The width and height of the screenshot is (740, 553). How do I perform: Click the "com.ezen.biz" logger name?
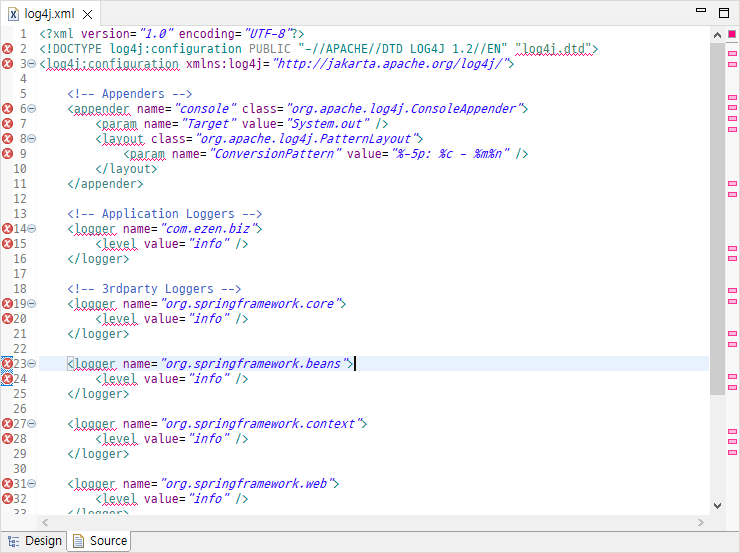(x=209, y=229)
